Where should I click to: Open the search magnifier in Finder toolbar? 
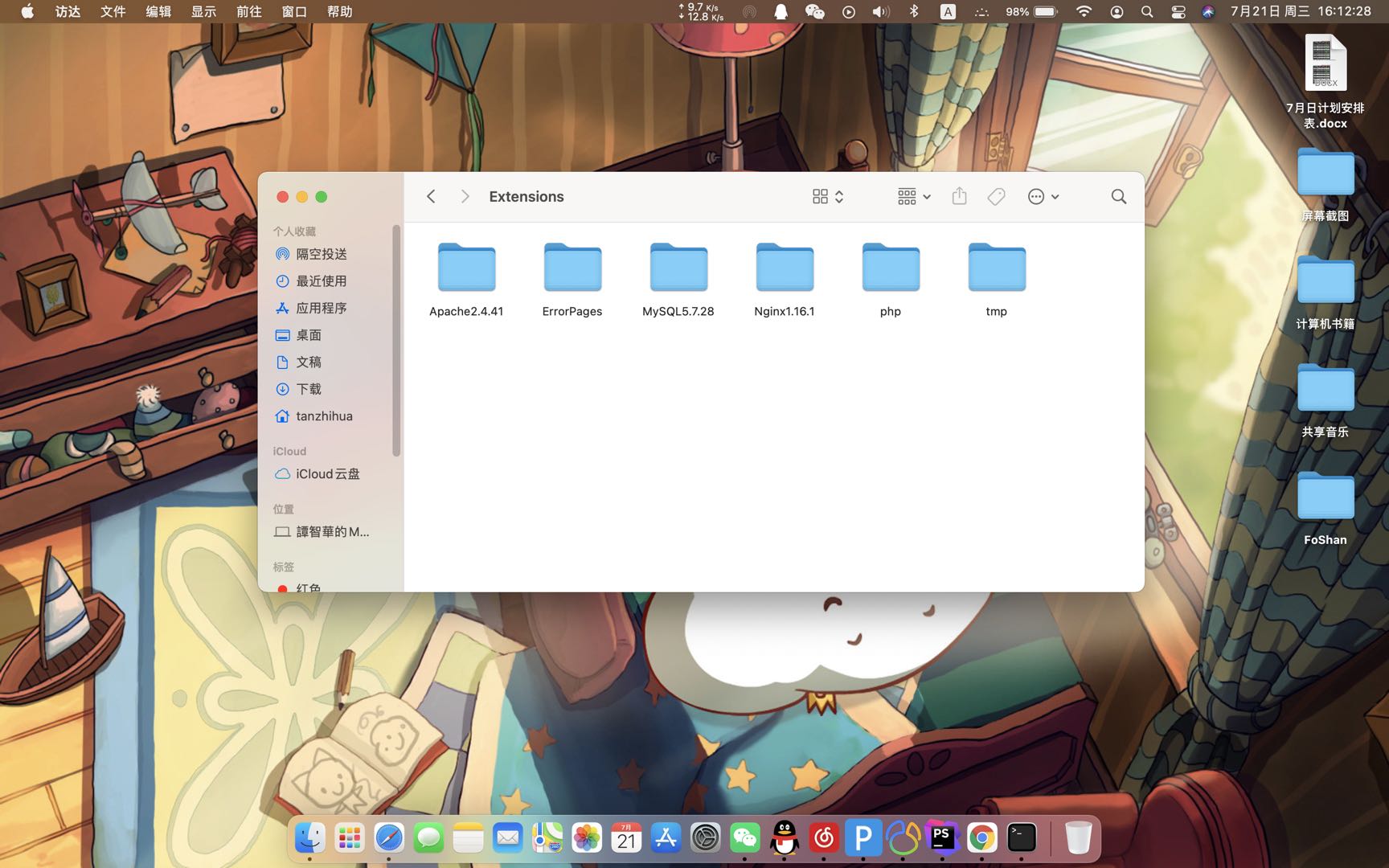[1118, 196]
